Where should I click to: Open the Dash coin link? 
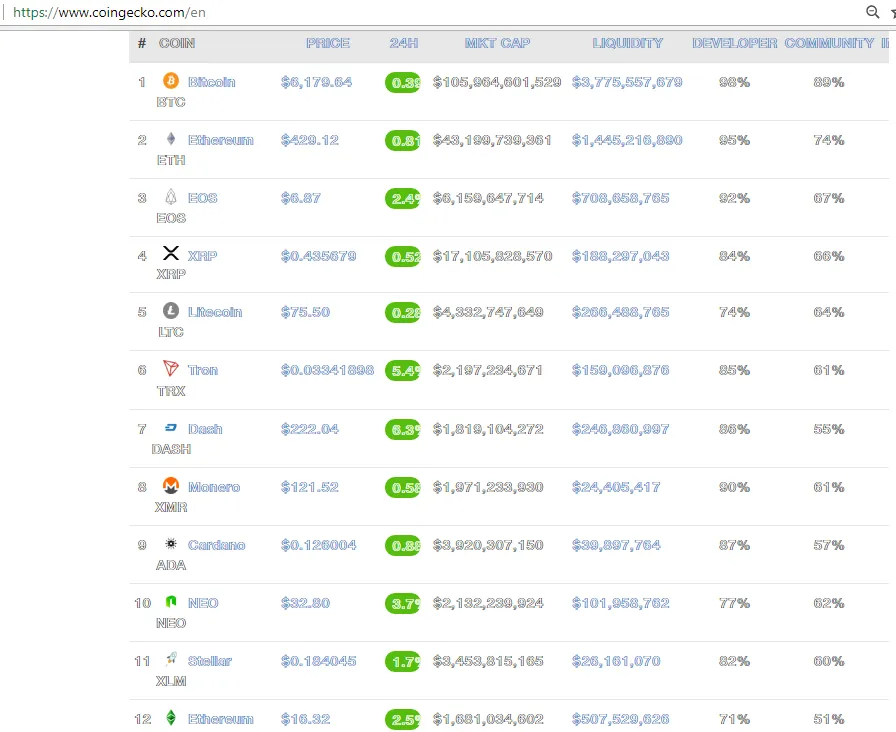[205, 429]
